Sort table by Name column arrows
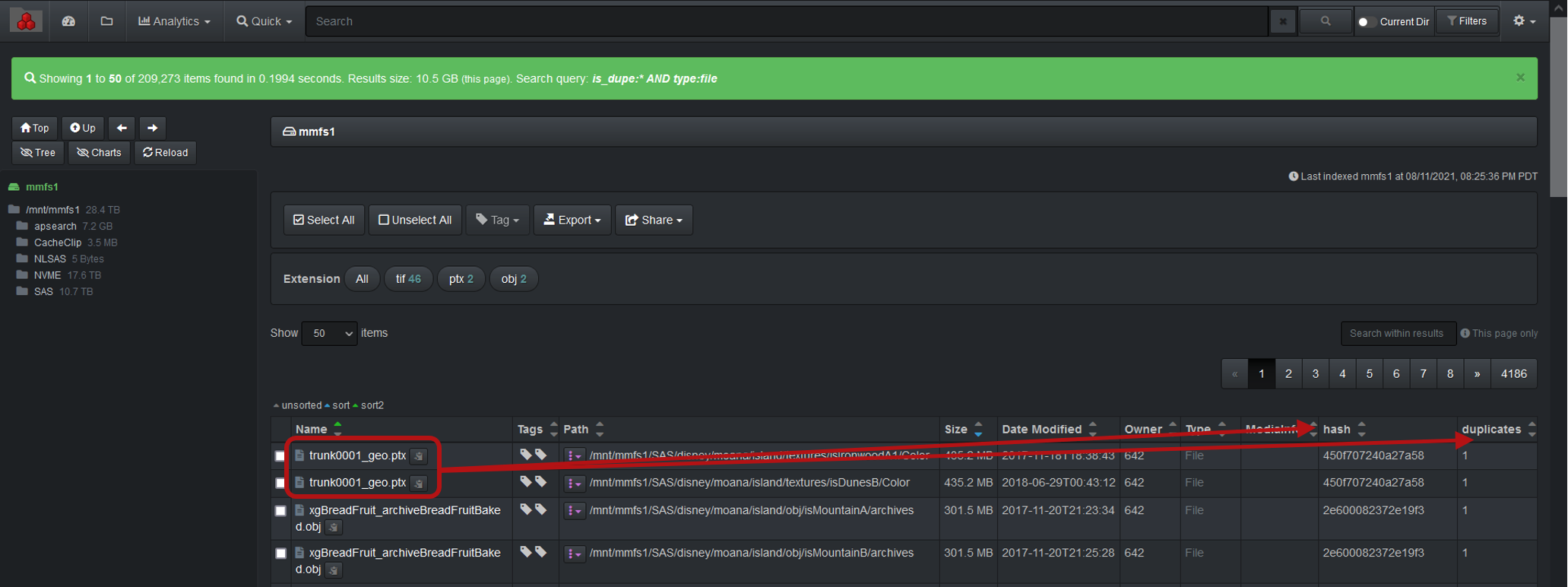This screenshot has width=1568, height=587. pyautogui.click(x=337, y=429)
